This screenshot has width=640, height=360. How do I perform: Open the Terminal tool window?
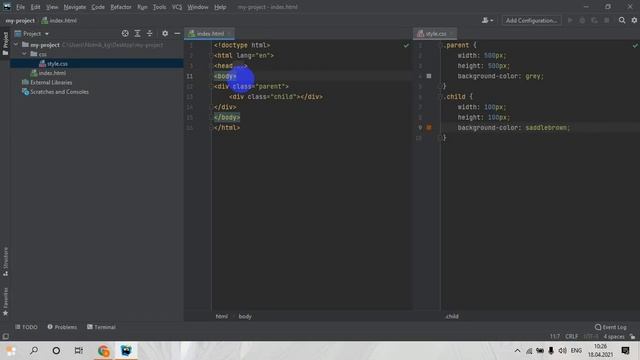(101, 327)
